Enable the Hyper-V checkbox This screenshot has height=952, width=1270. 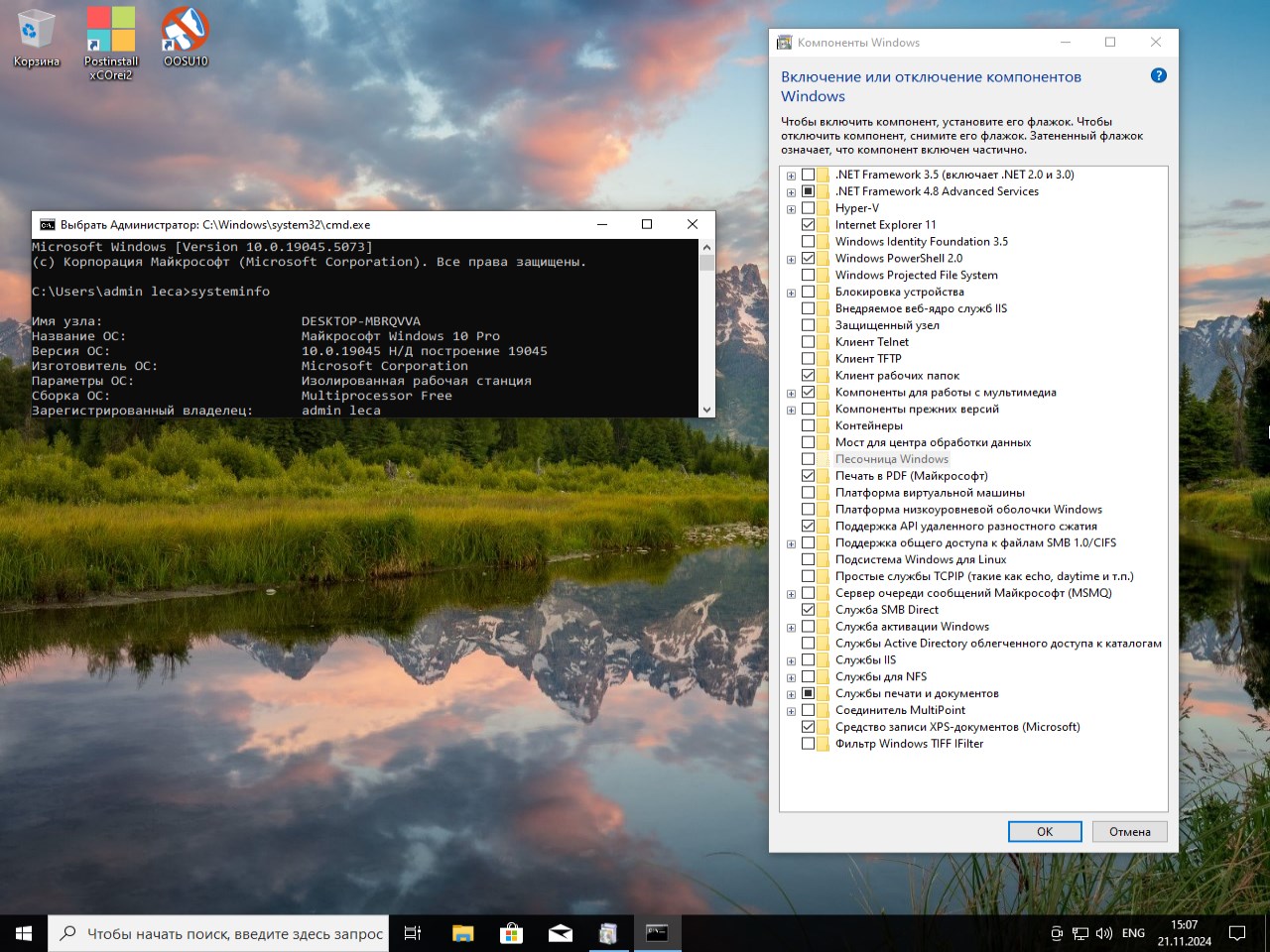click(808, 208)
